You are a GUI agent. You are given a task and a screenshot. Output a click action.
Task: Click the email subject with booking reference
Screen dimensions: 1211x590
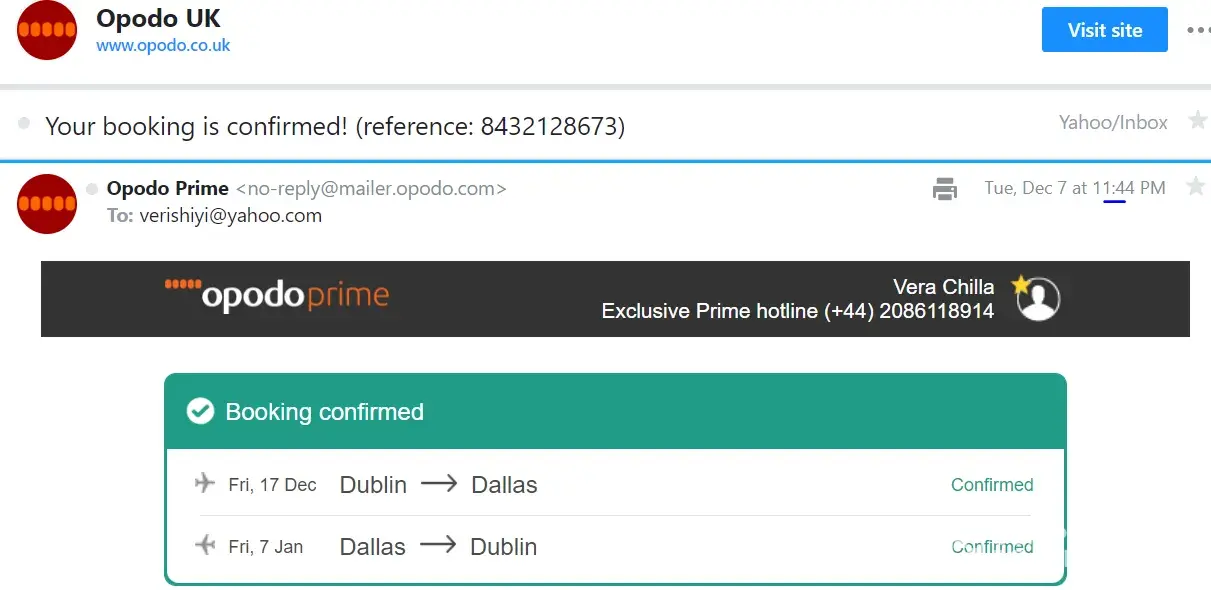(335, 126)
